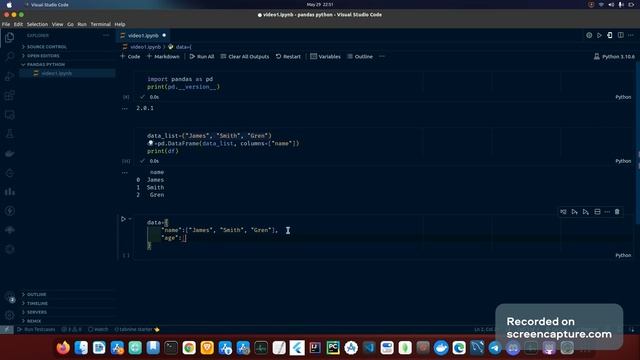Image resolution: width=640 pixels, height=360 pixels.
Task: Click tabnine starter in the status bar
Action: coord(136,329)
